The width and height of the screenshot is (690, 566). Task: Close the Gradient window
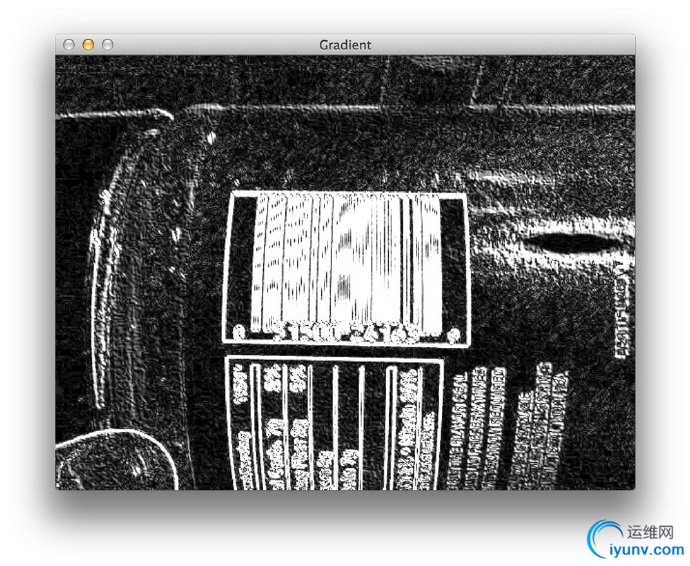[x=69, y=44]
